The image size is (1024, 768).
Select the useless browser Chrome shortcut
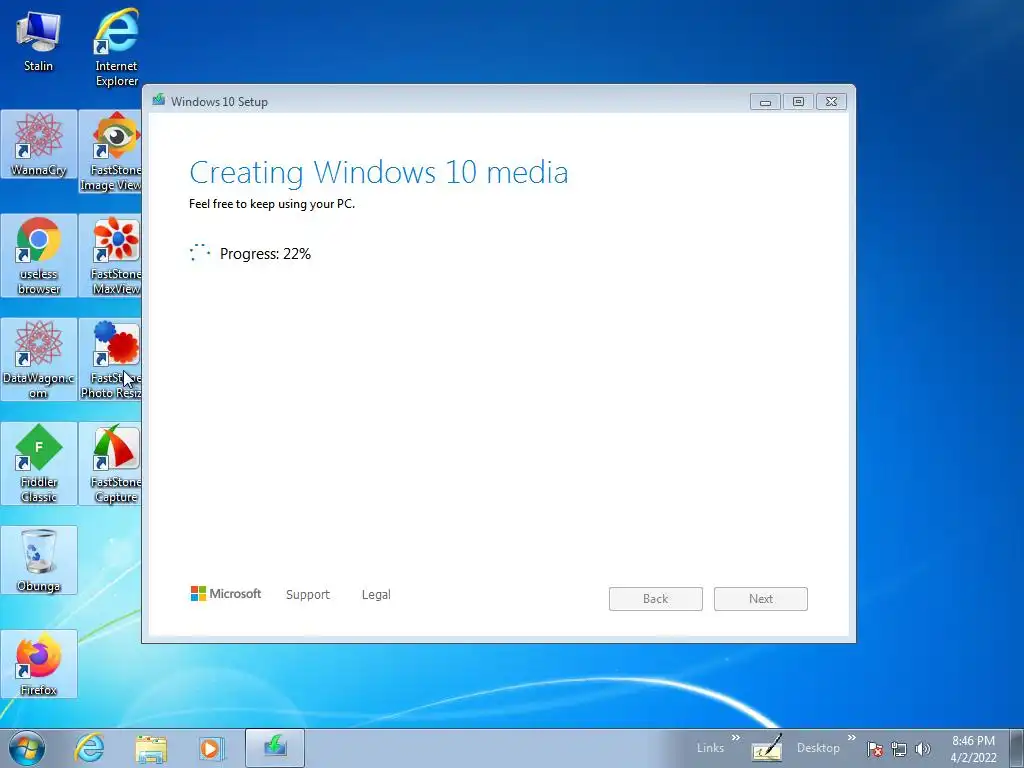pos(39,255)
